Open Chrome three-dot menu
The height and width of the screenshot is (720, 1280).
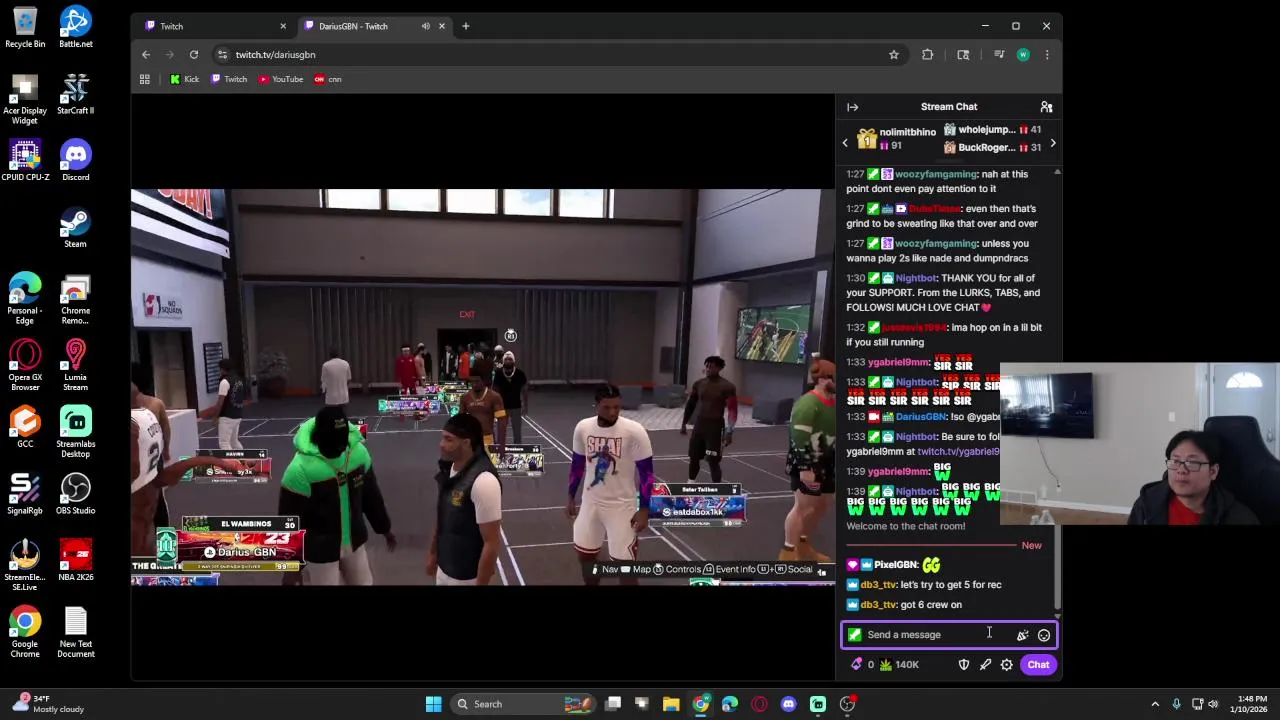coord(1047,55)
